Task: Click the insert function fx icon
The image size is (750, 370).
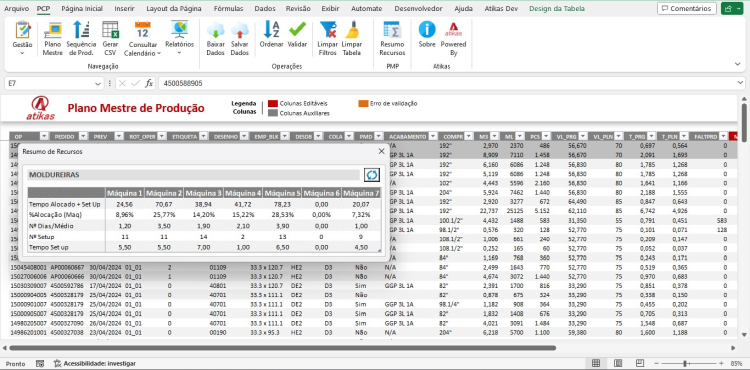Action: [149, 83]
